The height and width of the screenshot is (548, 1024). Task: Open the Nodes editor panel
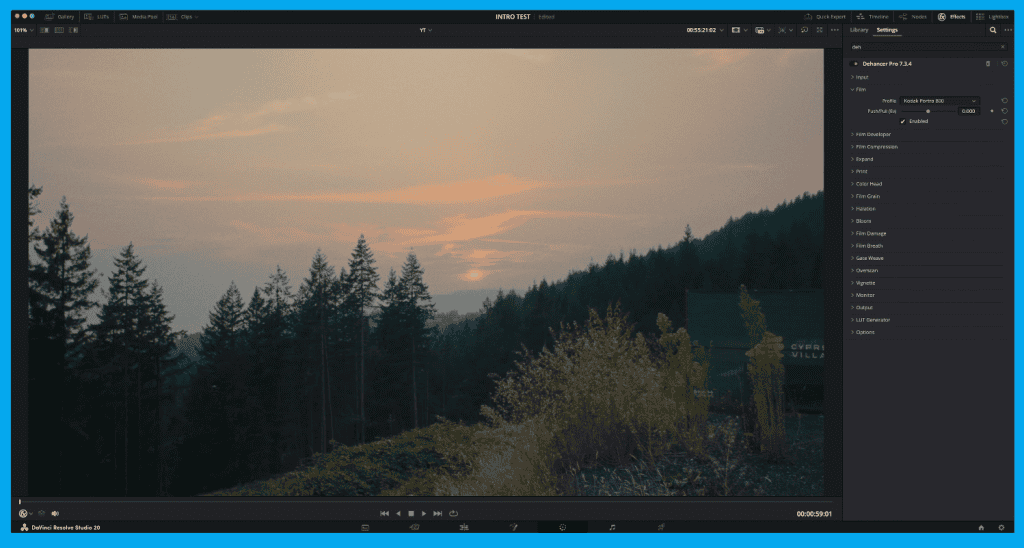tap(912, 17)
